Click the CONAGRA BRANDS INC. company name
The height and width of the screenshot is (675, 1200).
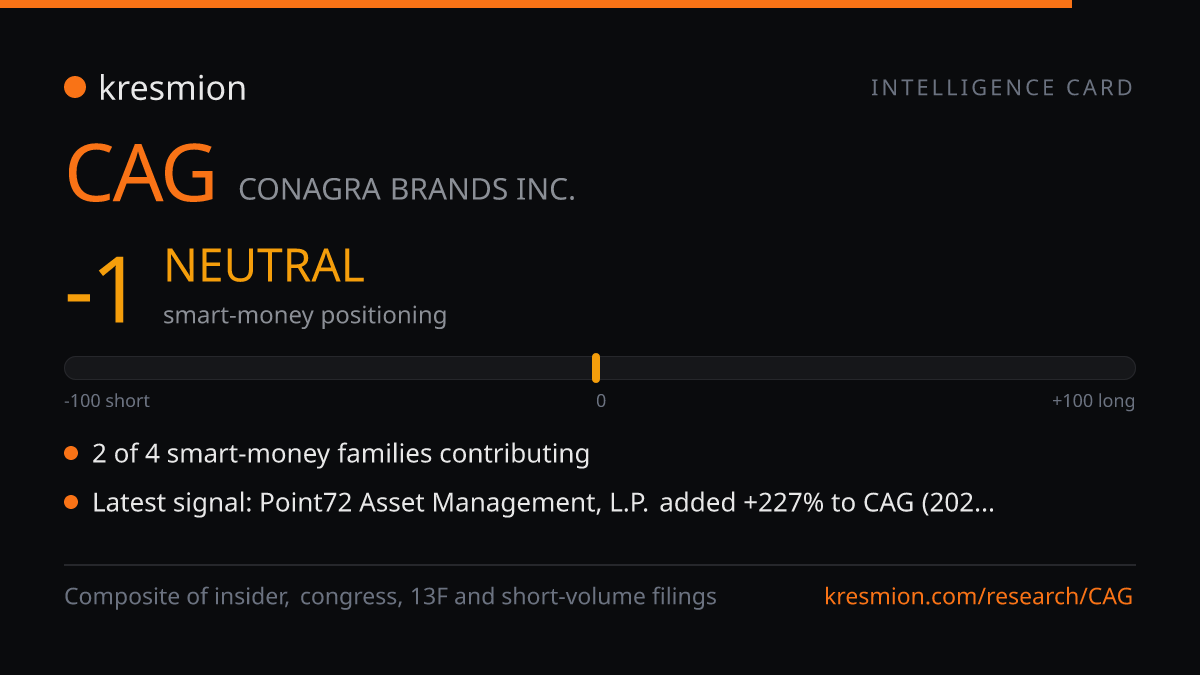pyautogui.click(x=407, y=189)
